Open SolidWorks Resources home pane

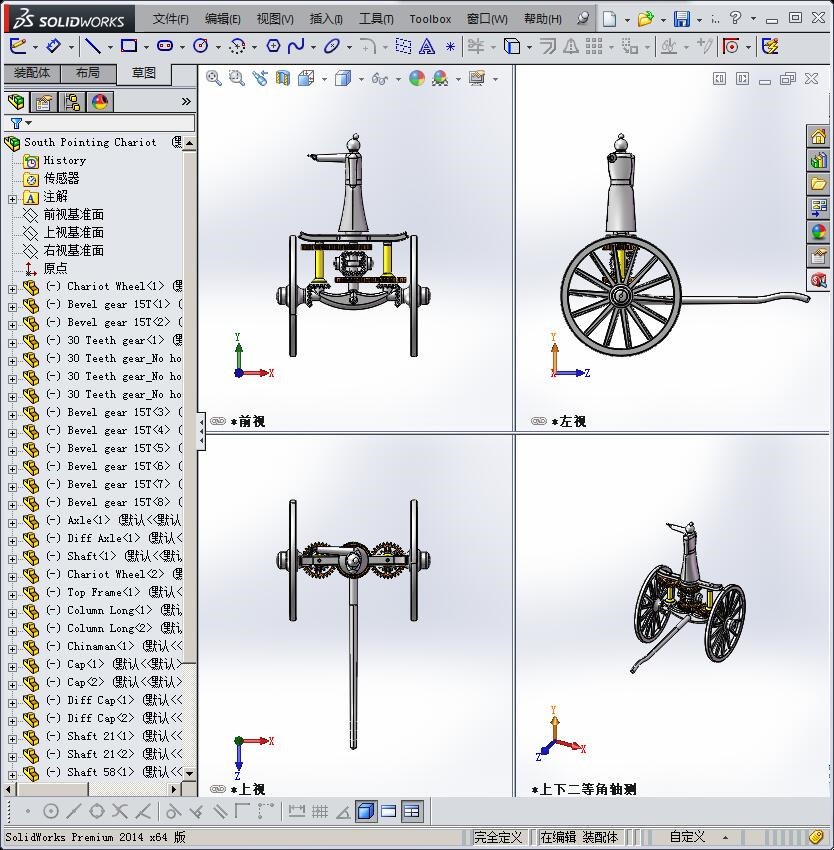[819, 136]
